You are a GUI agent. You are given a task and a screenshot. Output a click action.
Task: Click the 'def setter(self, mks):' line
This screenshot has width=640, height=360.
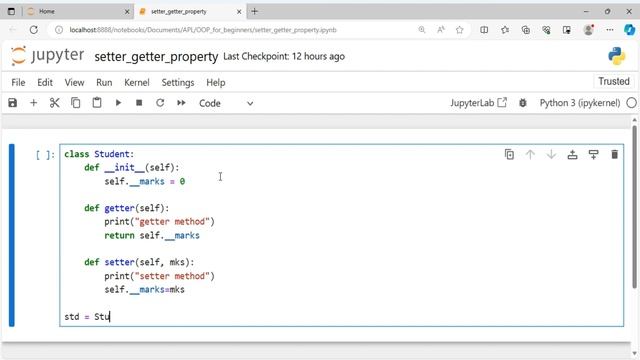pos(139,262)
